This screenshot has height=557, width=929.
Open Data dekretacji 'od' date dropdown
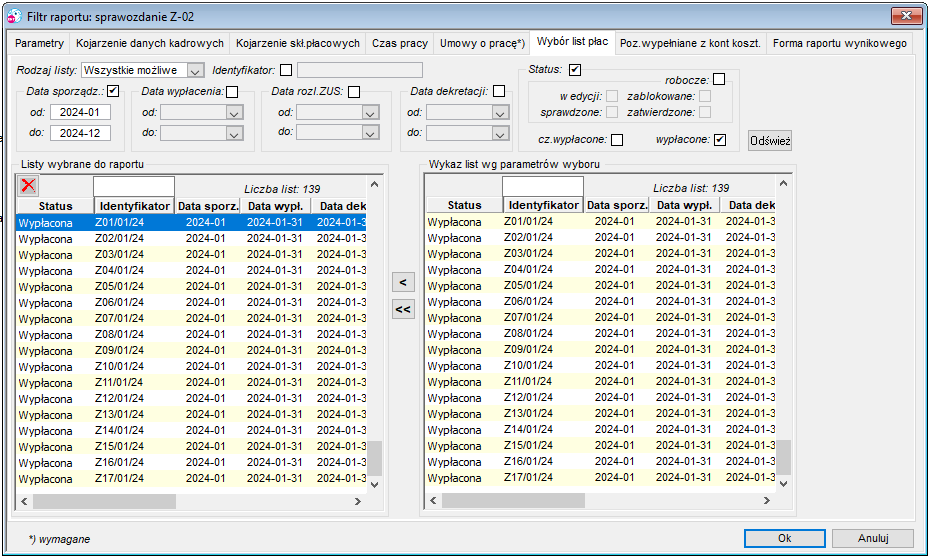500,113
